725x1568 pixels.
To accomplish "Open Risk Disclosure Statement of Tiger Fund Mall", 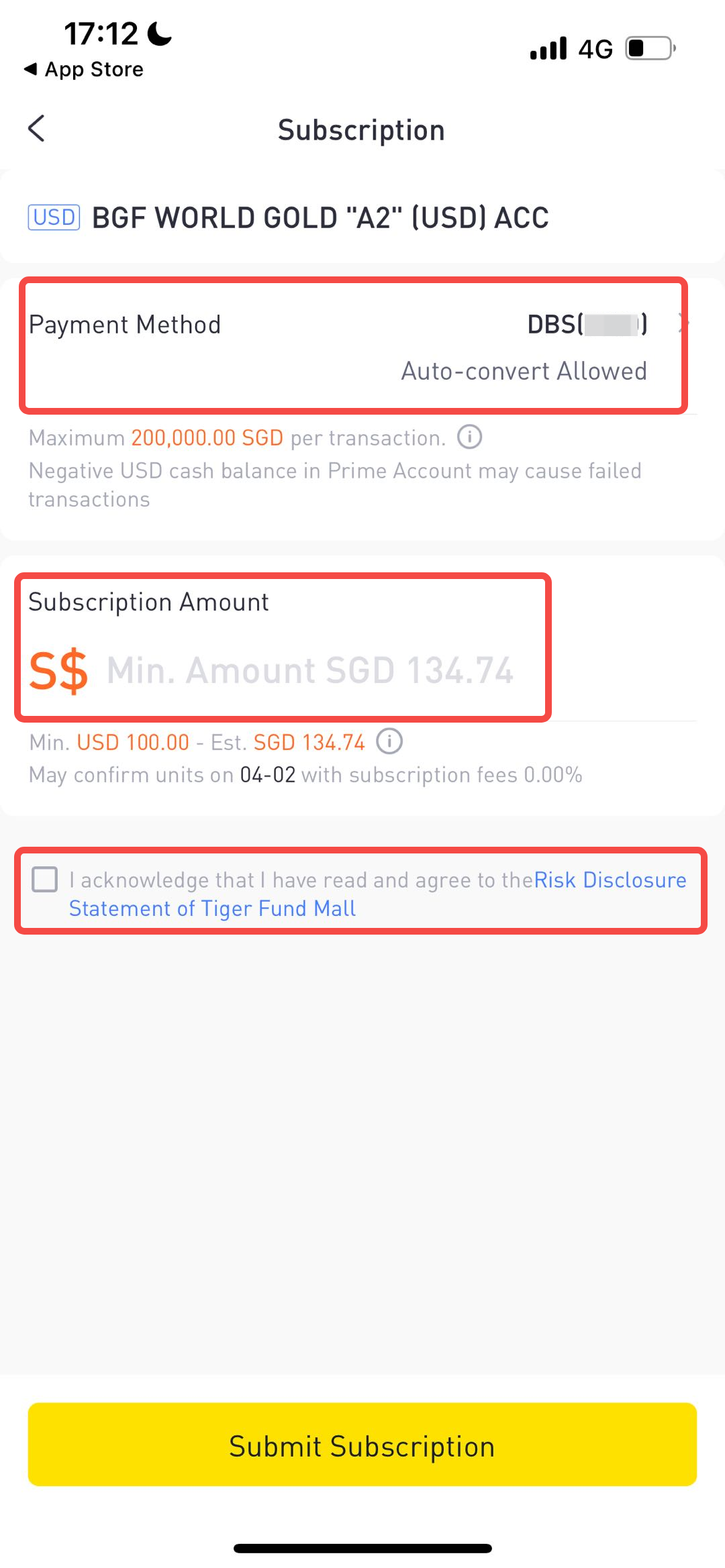I will 378,894.
